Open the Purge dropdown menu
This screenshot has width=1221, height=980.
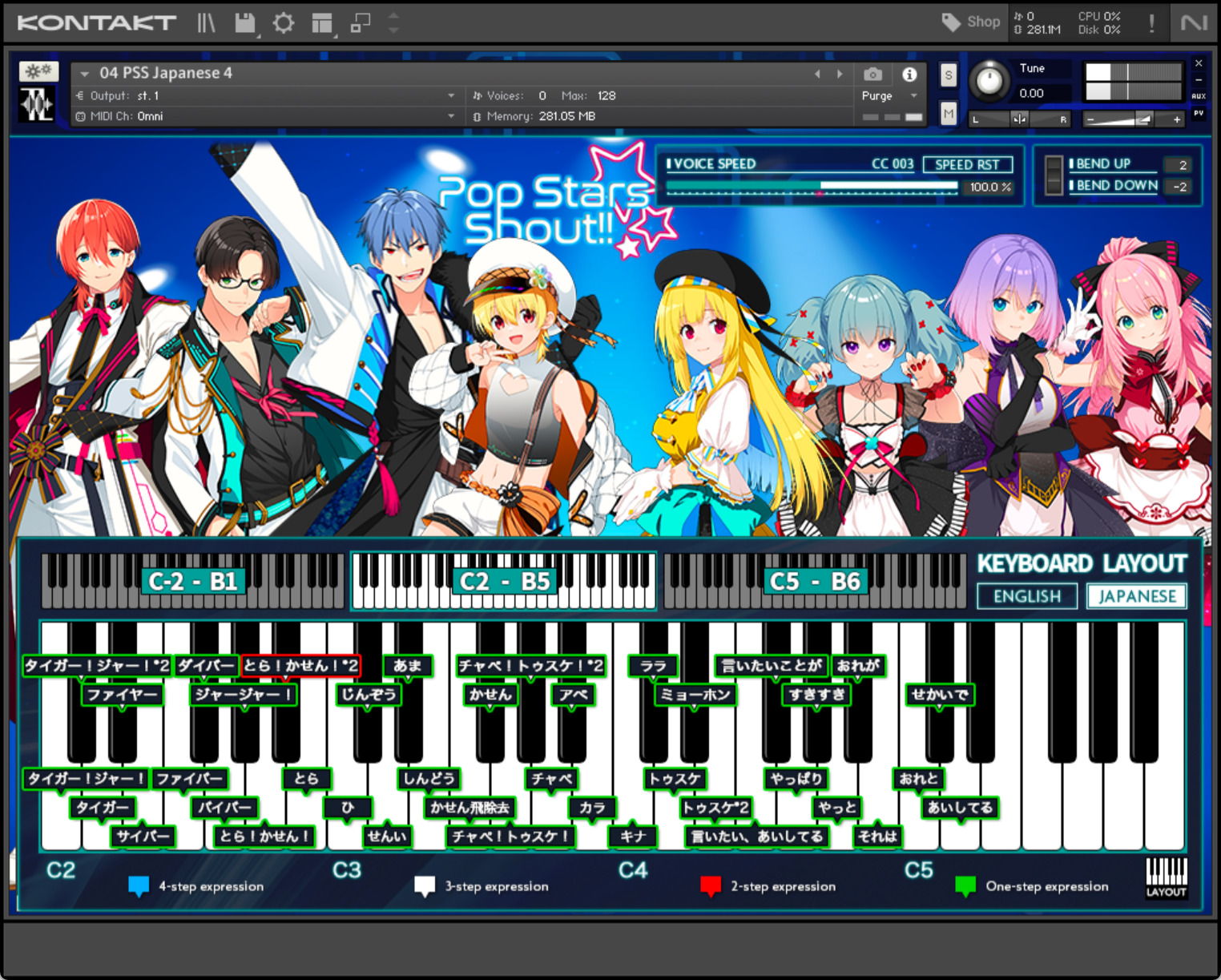click(x=889, y=95)
